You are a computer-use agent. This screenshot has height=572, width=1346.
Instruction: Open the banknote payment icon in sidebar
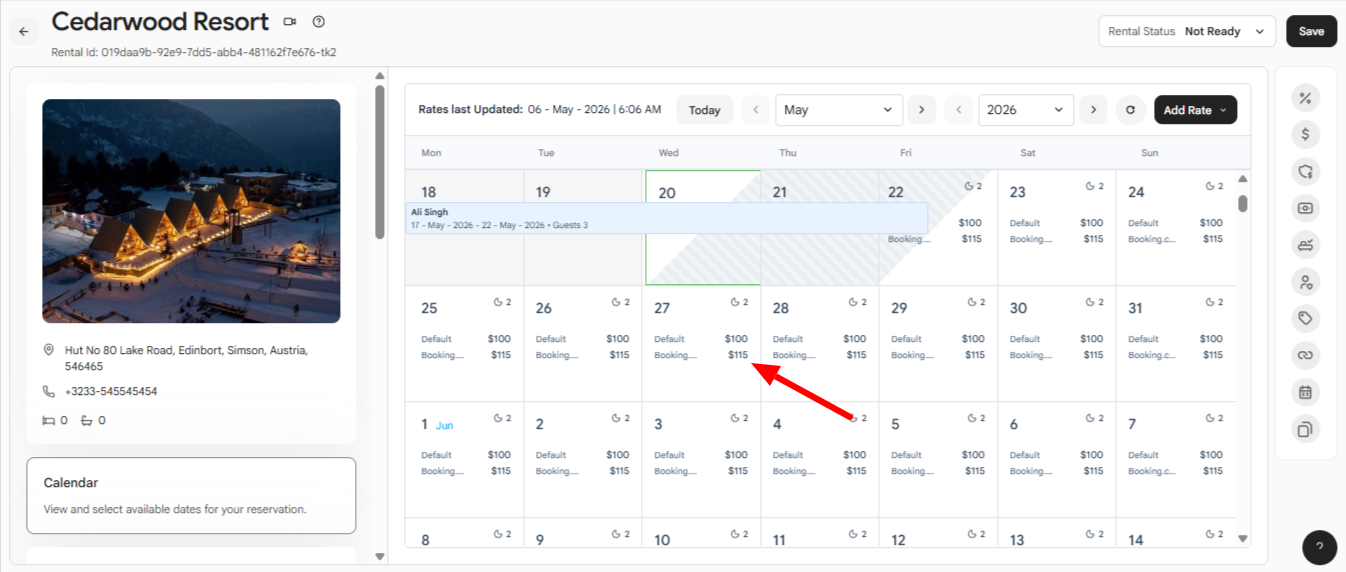coord(1305,208)
